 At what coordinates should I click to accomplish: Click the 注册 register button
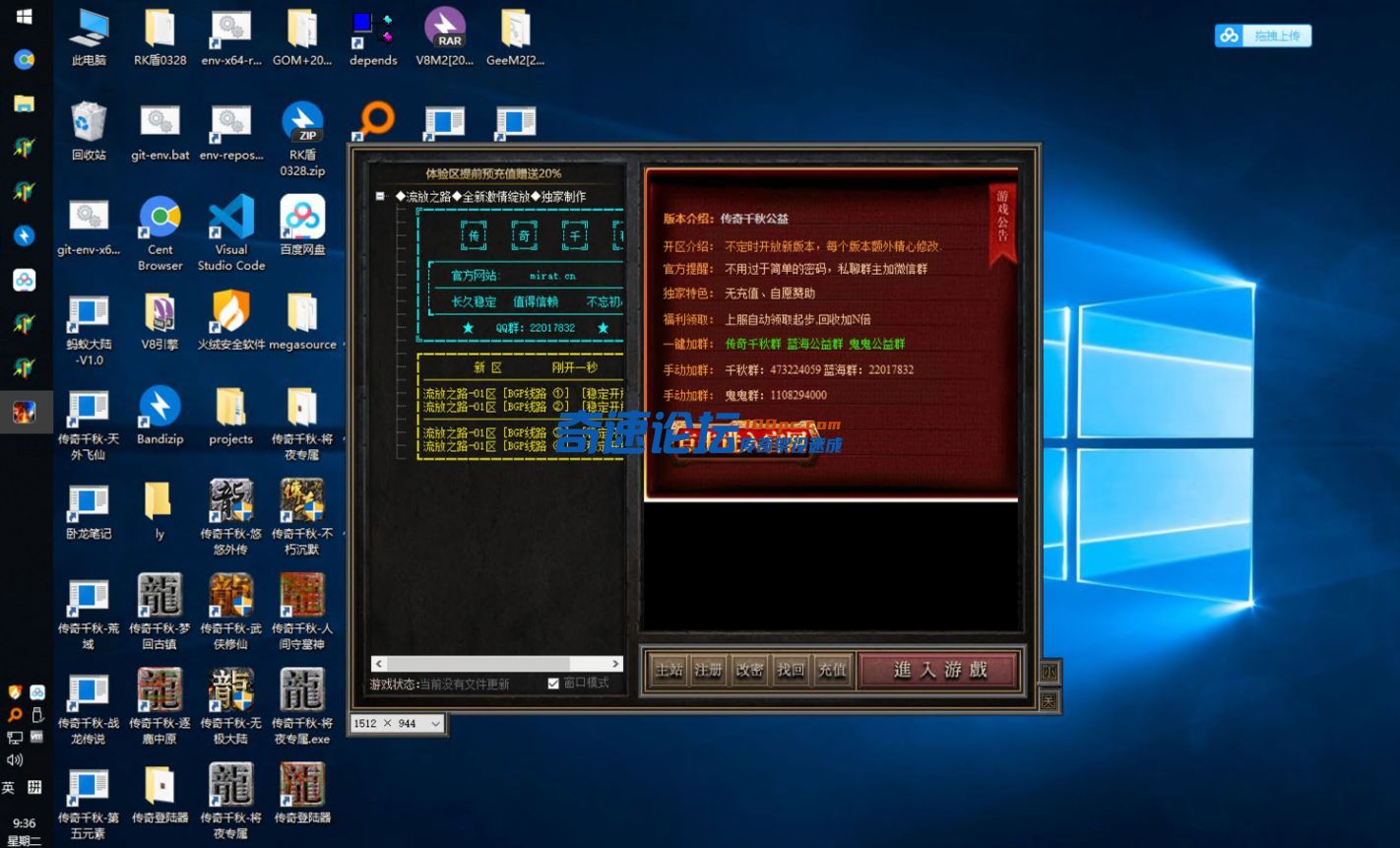point(708,670)
